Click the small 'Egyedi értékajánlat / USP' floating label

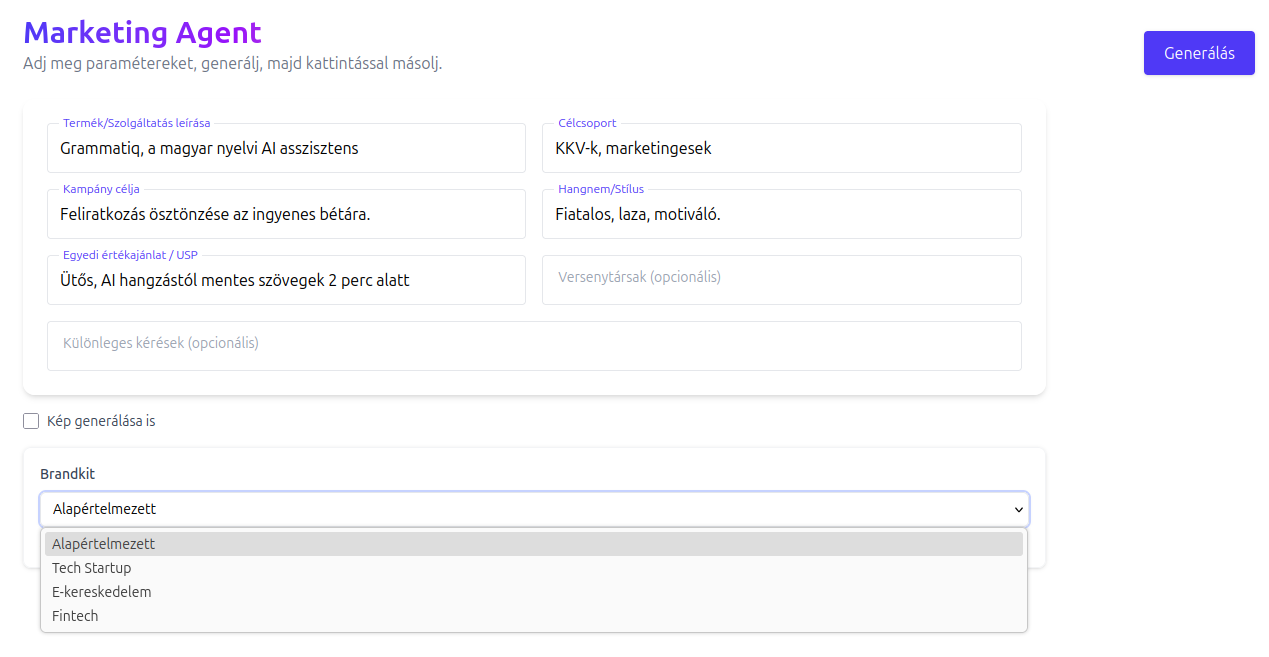[130, 255]
